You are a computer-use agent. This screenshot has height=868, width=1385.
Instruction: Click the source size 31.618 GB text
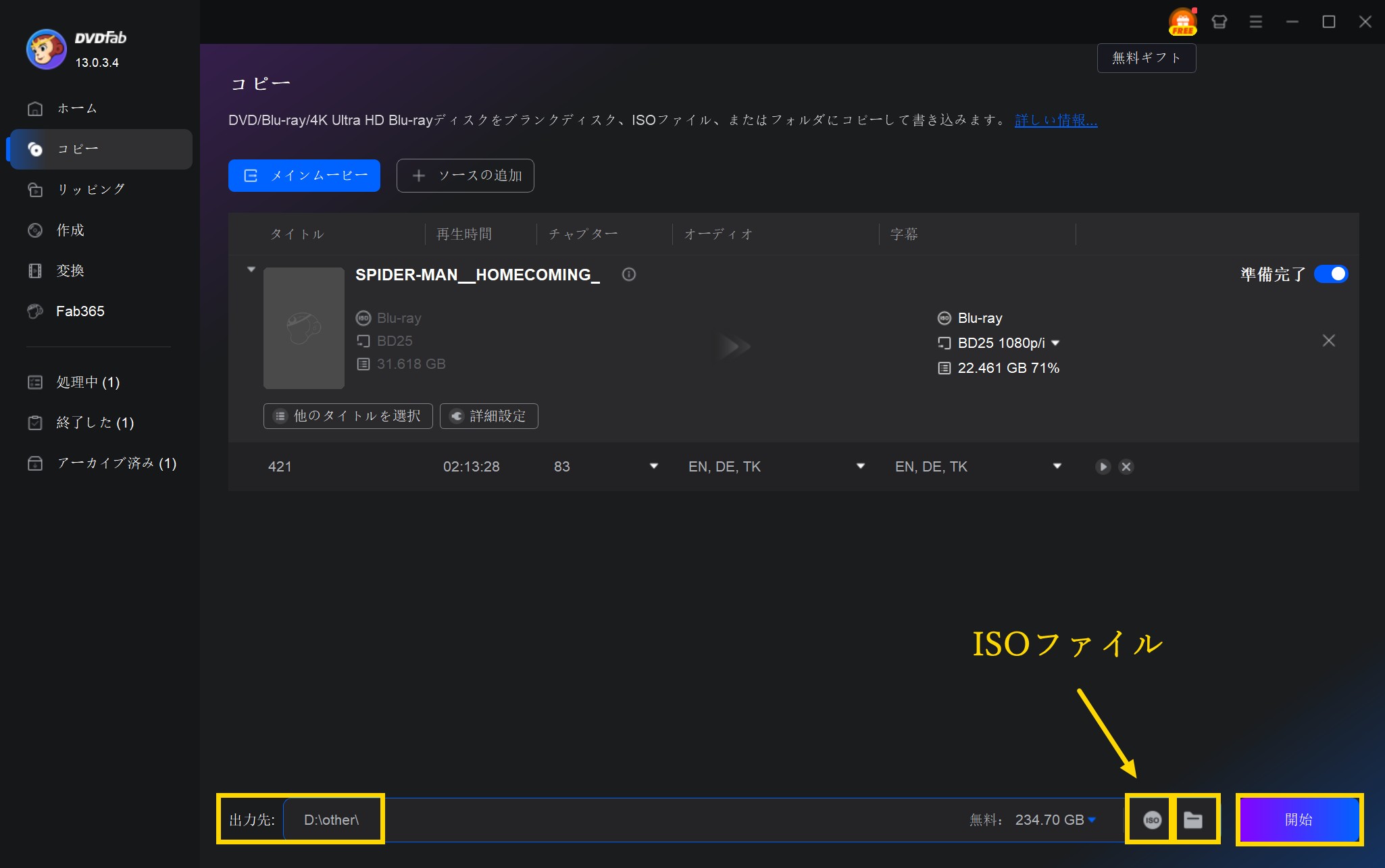pos(411,364)
